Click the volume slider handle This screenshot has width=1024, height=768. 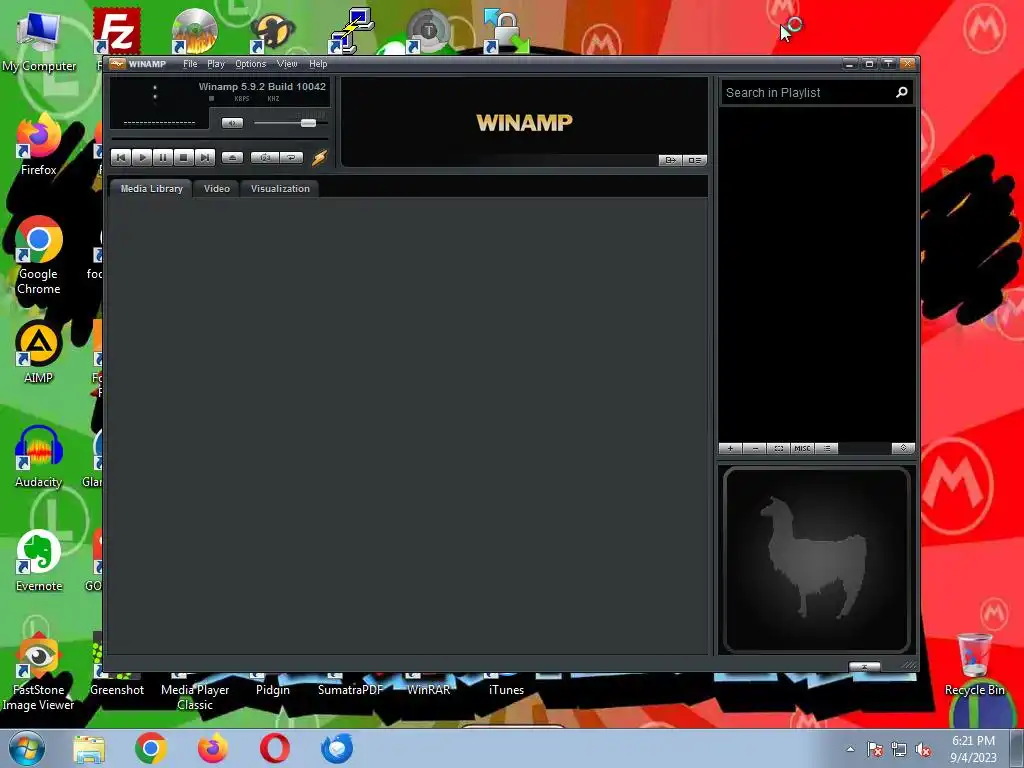point(308,123)
